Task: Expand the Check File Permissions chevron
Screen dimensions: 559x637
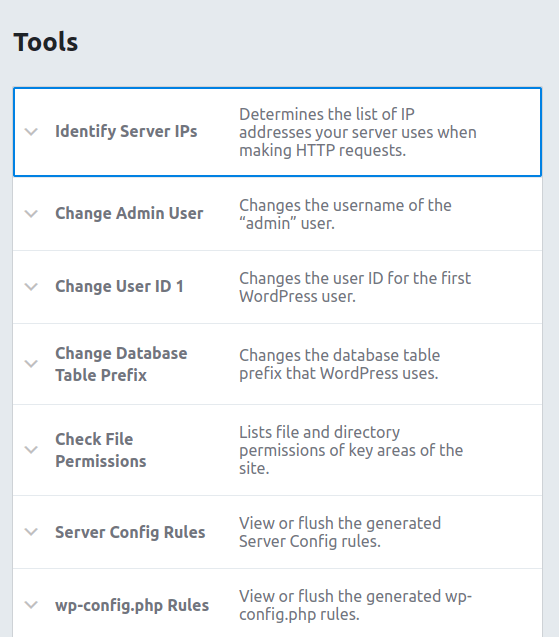Action: pyautogui.click(x=31, y=450)
